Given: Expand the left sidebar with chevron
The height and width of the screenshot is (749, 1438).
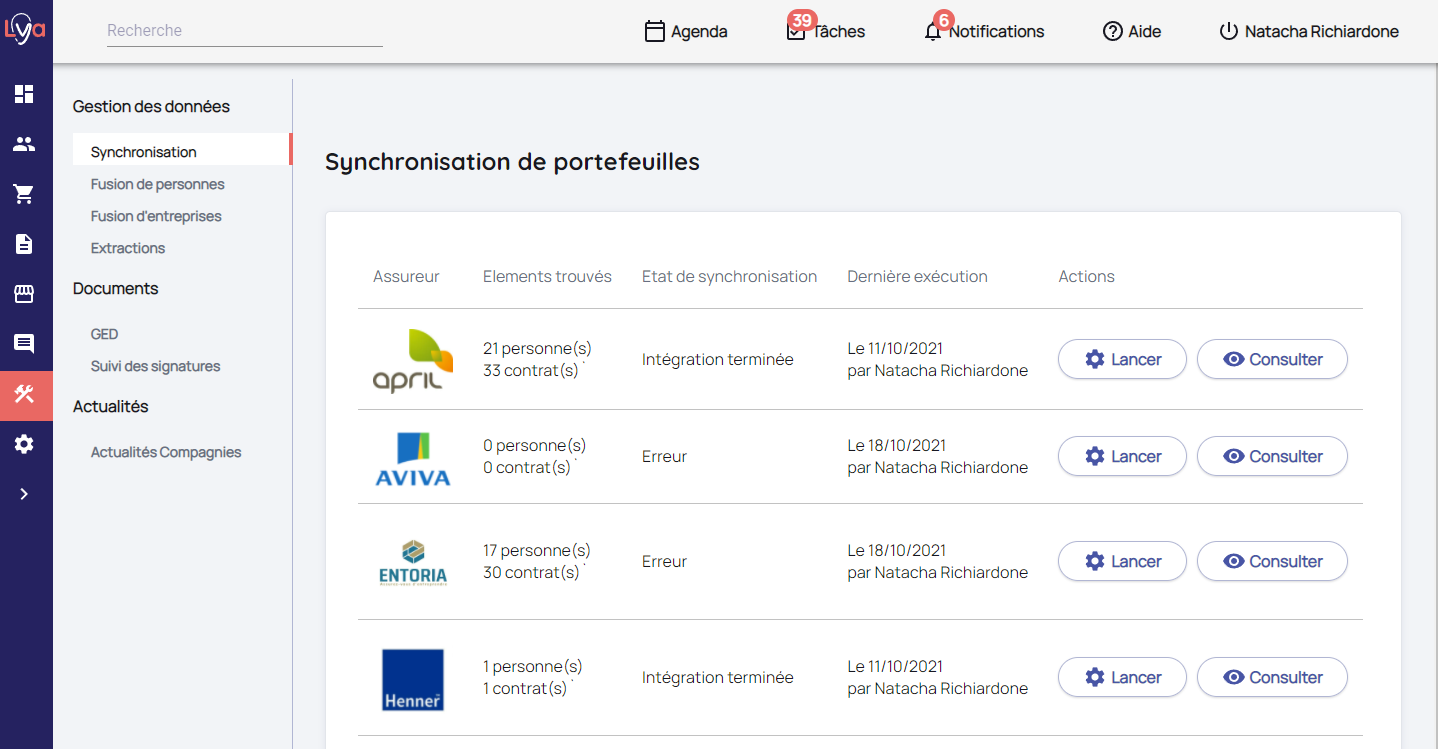Looking at the screenshot, I should point(24,494).
